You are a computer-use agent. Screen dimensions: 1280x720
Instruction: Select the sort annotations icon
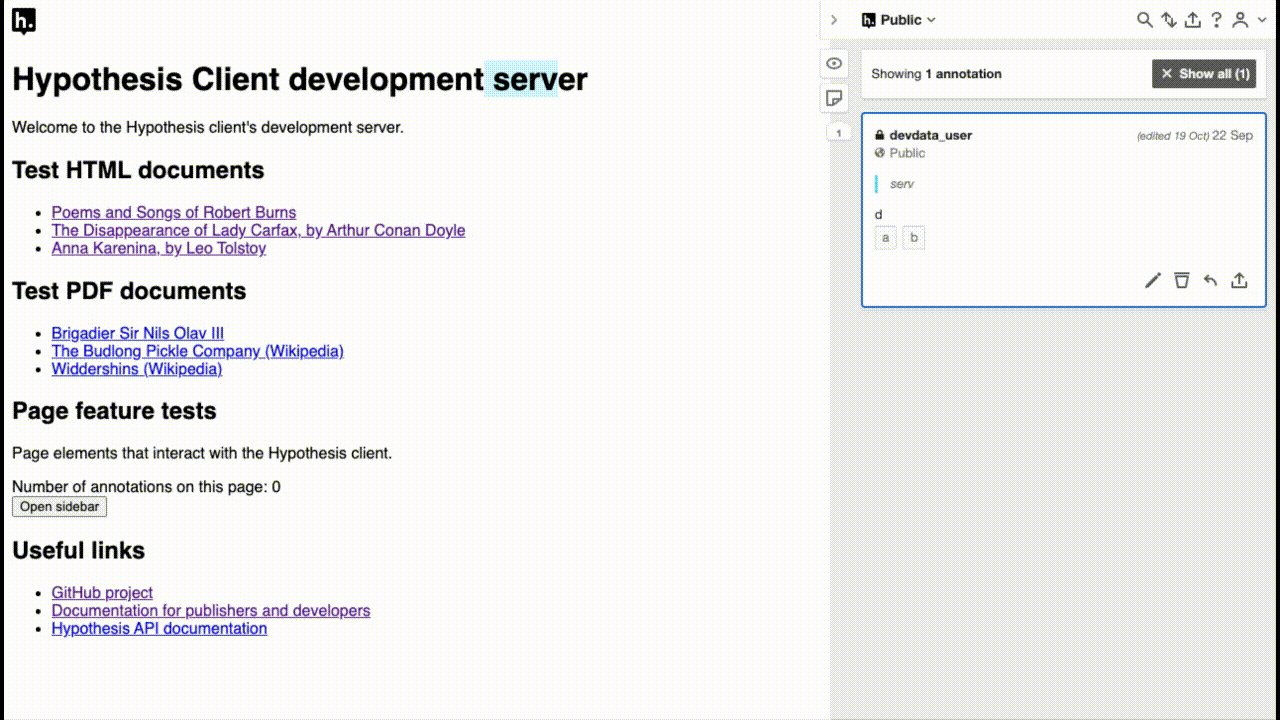1168,19
